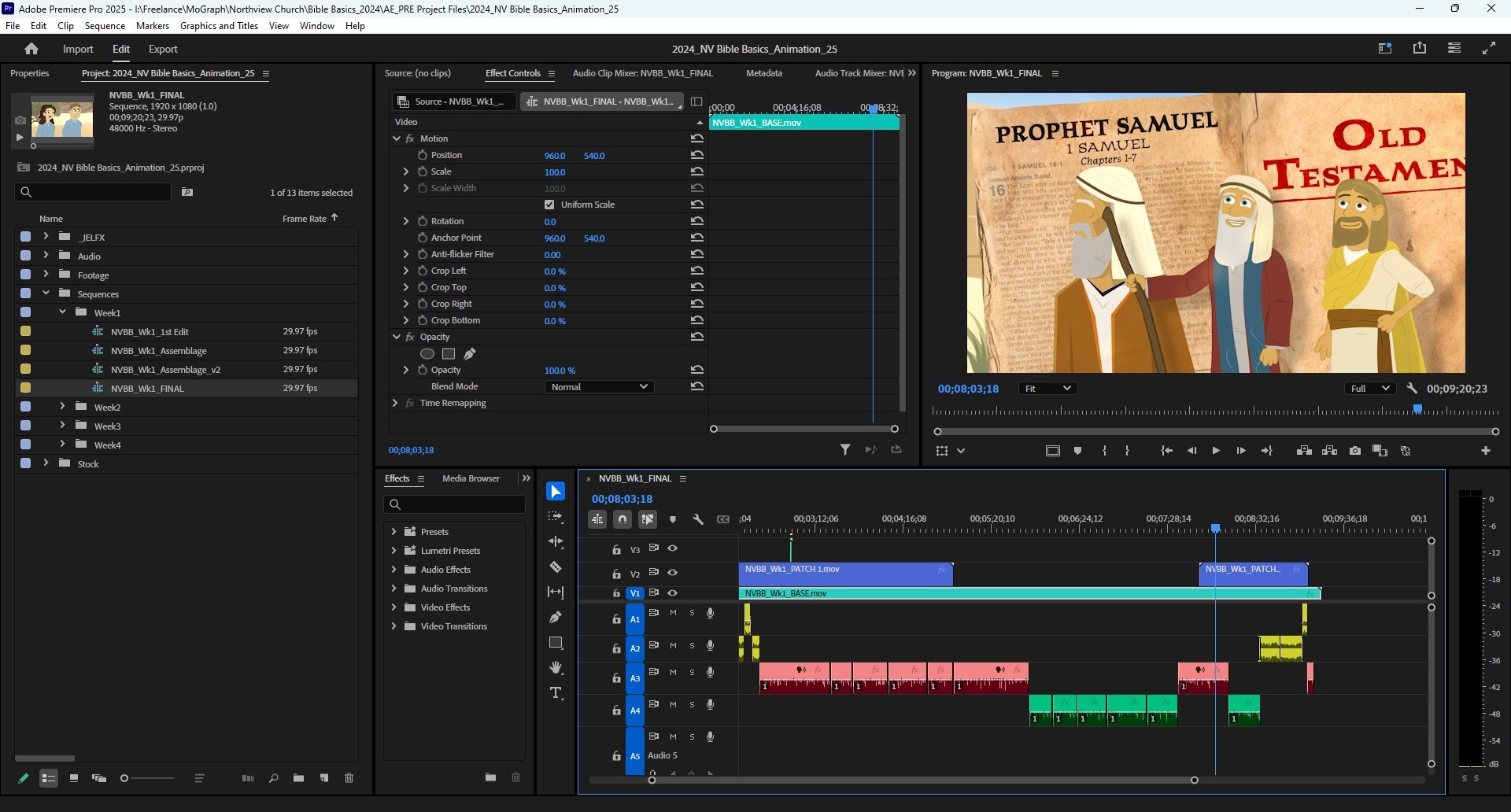Click the Export button in the header

point(163,49)
